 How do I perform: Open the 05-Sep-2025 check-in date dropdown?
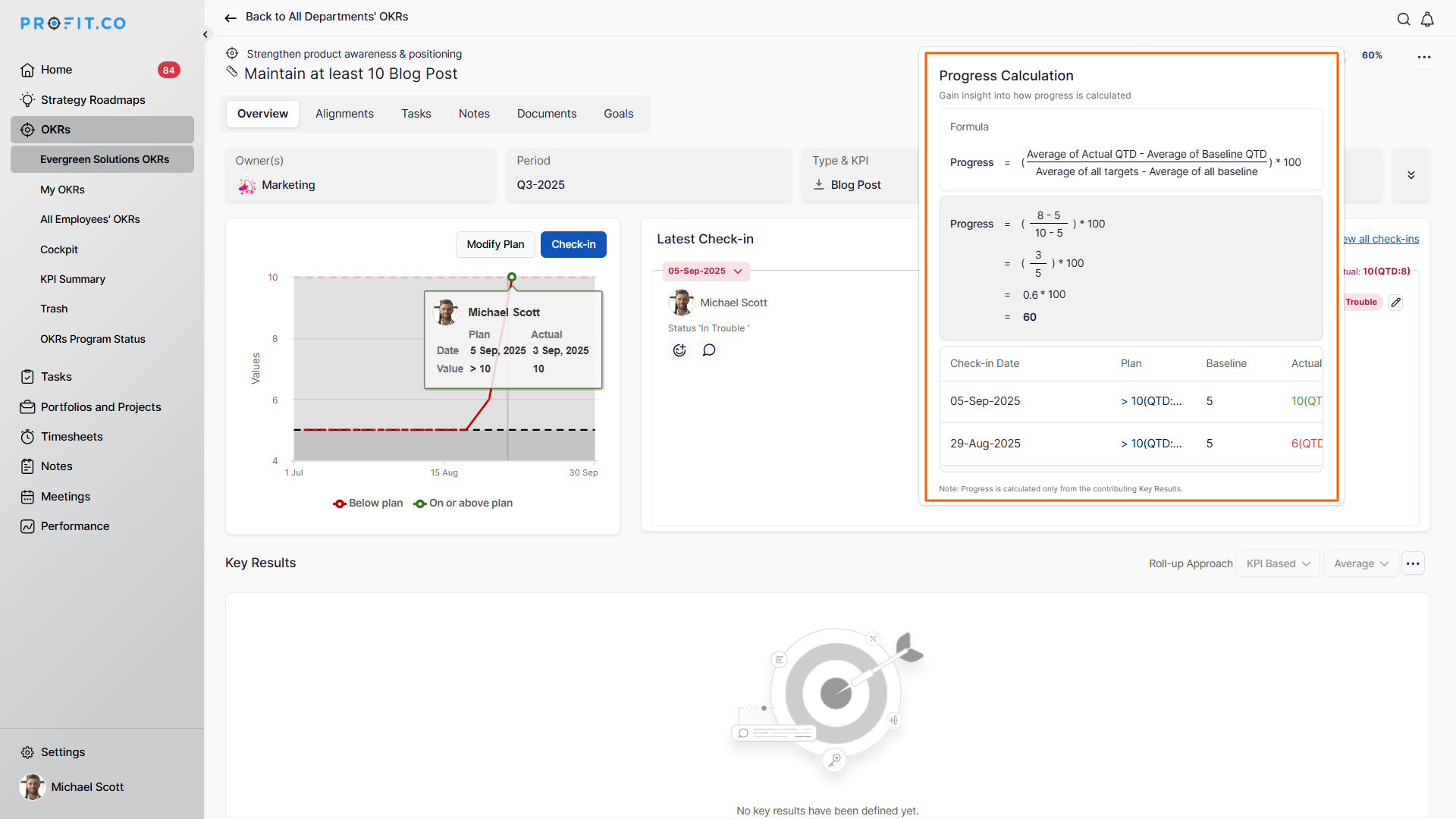click(x=705, y=271)
